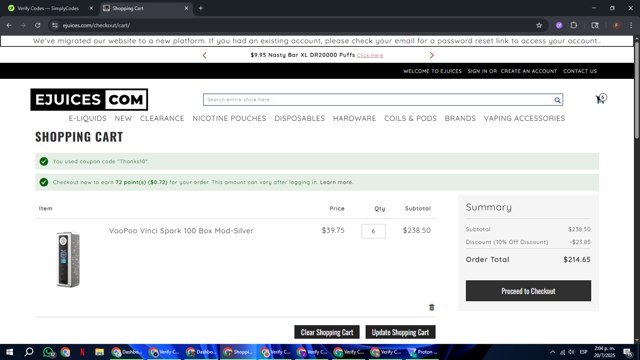Click the taskbar clock and date
The width and height of the screenshot is (640, 360).
tap(604, 352)
